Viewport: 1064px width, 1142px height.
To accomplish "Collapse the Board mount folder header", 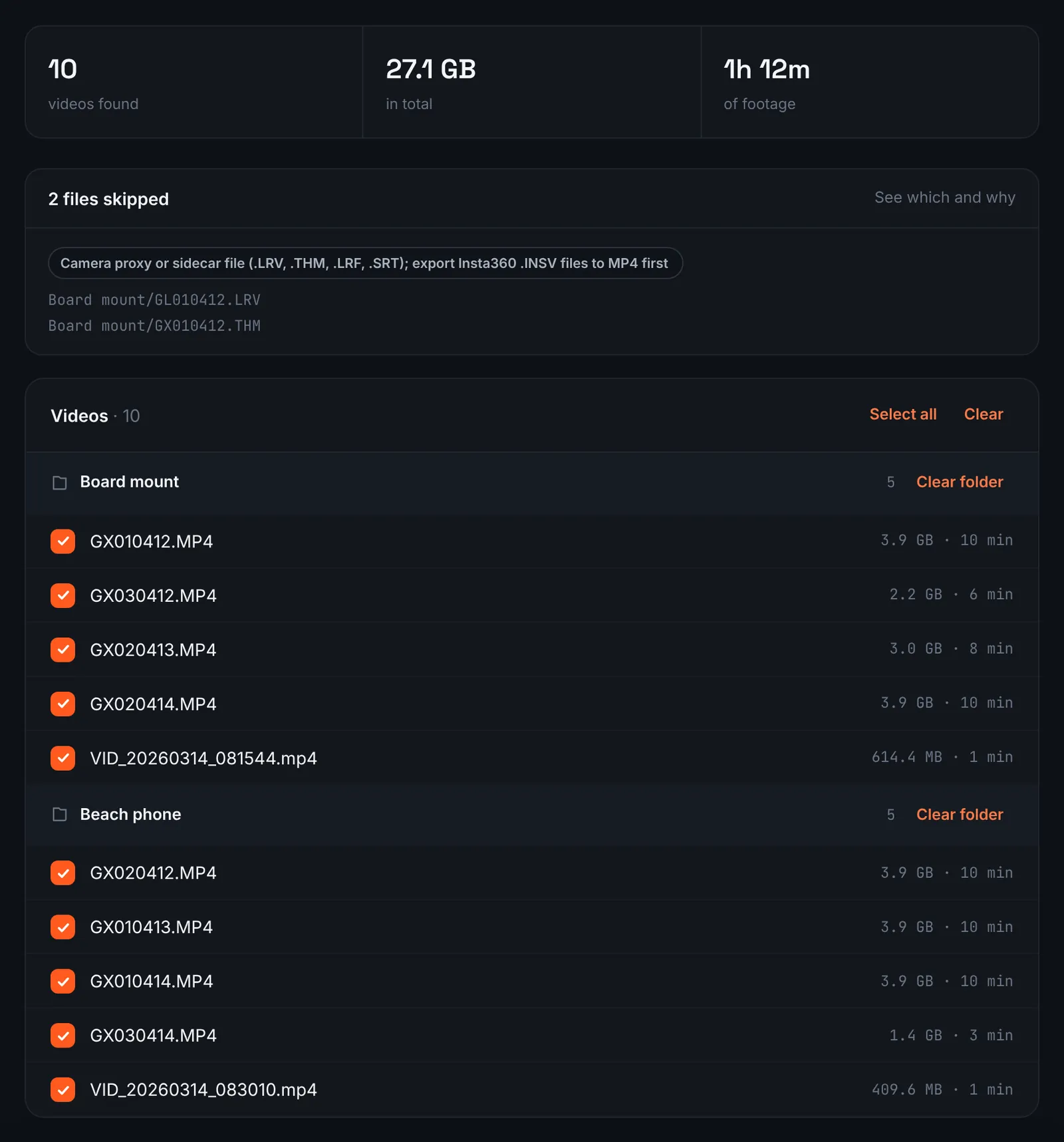I will (532, 482).
